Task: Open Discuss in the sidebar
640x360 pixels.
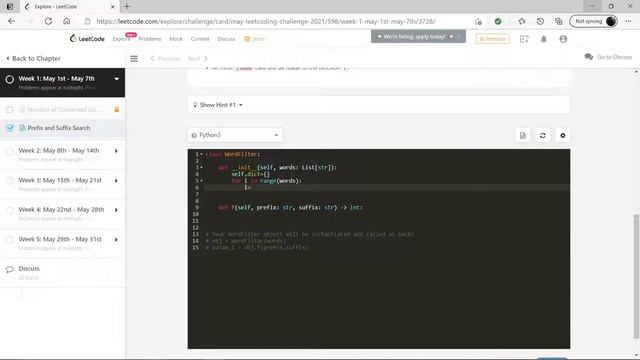Action: [x=29, y=269]
